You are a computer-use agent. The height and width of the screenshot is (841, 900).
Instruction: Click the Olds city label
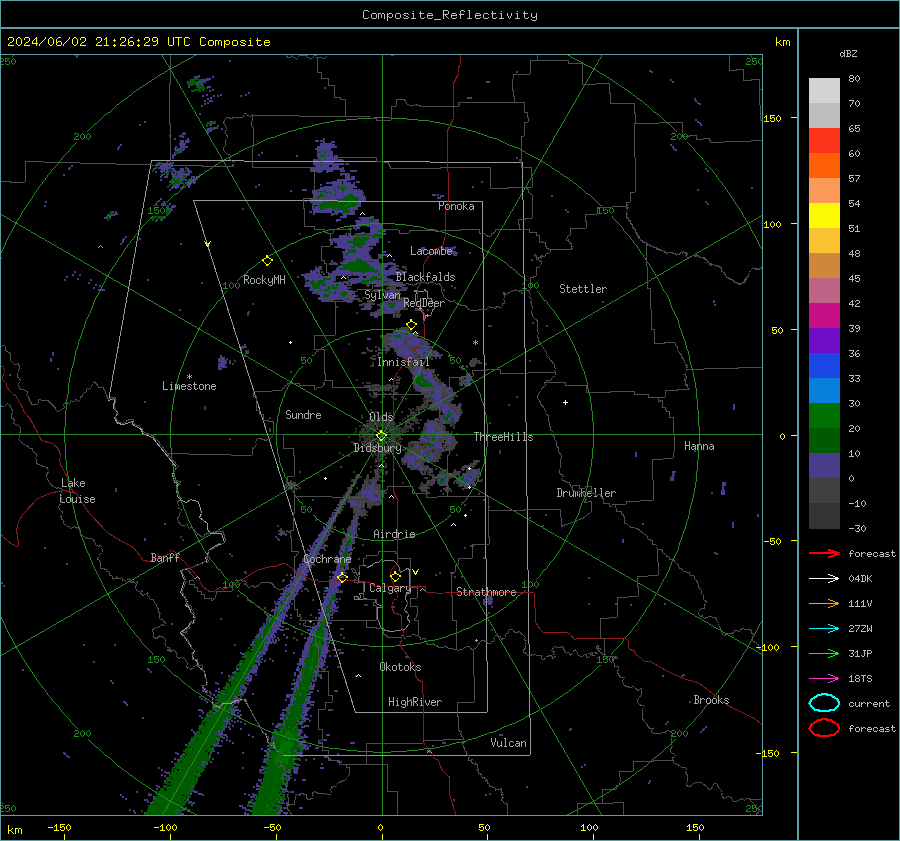click(x=381, y=417)
